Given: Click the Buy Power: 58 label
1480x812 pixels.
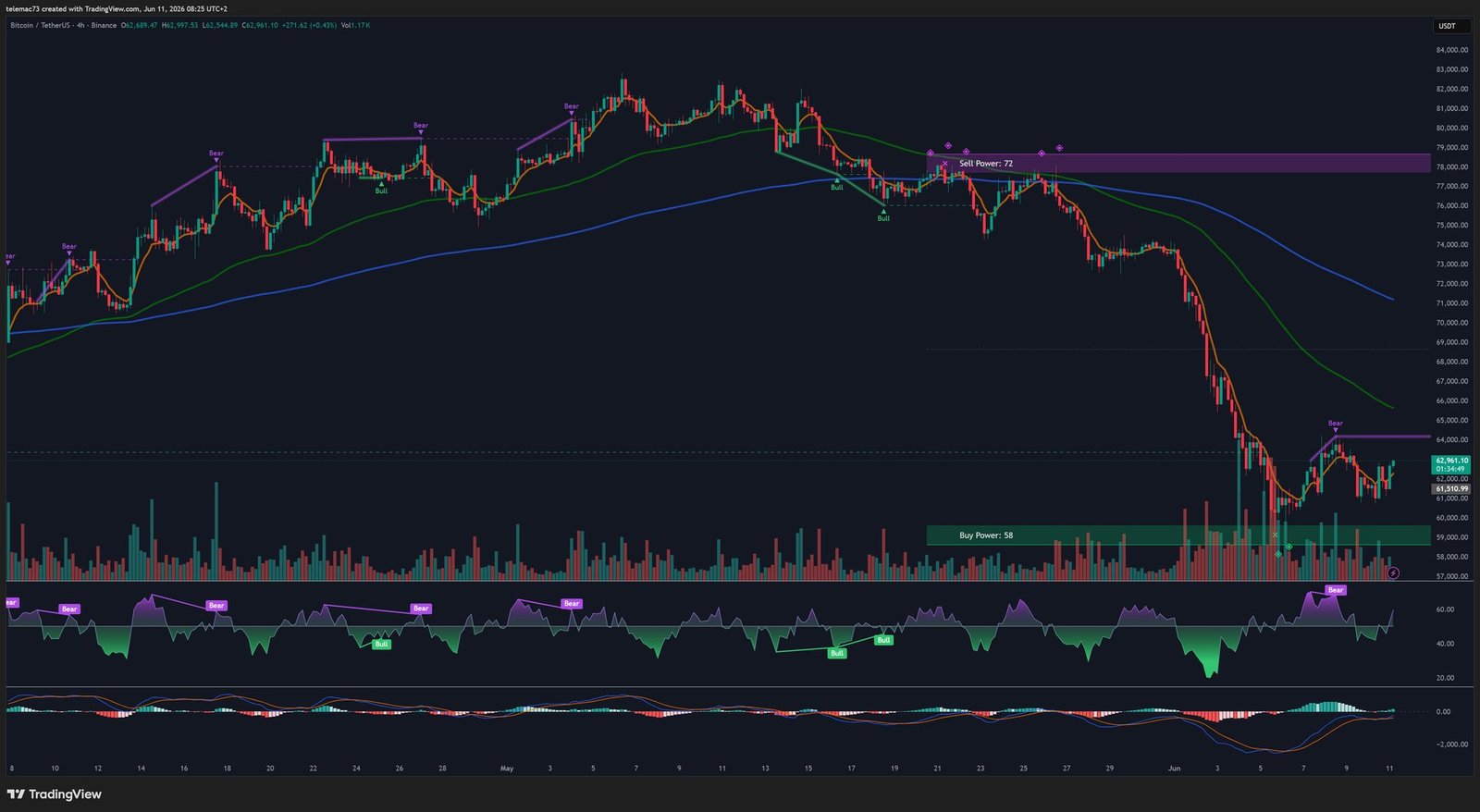Looking at the screenshot, I should 985,535.
